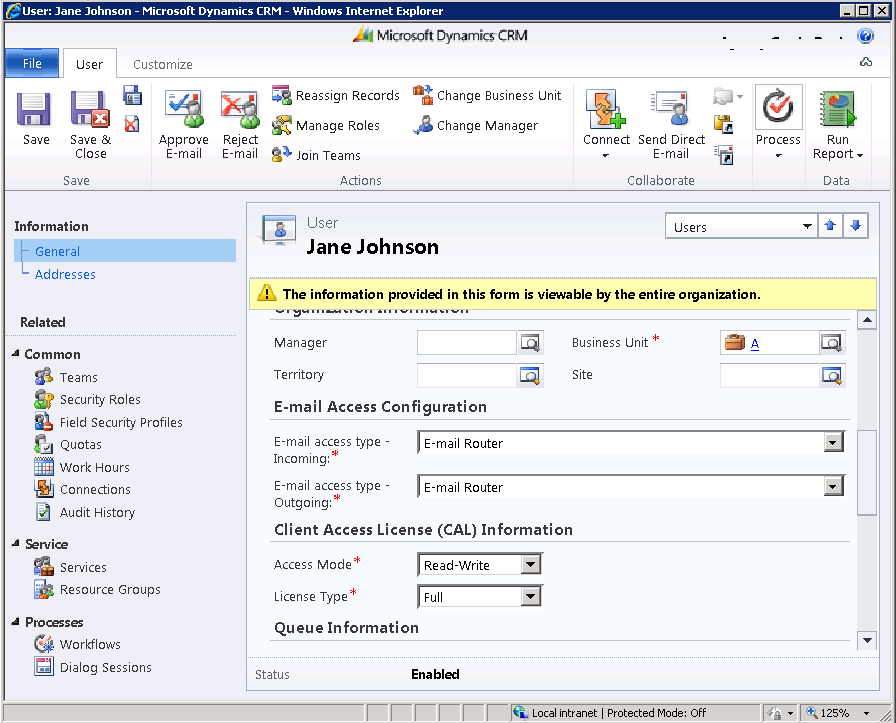The image size is (896, 723).
Task: Open Services under Service
Action: [70, 568]
